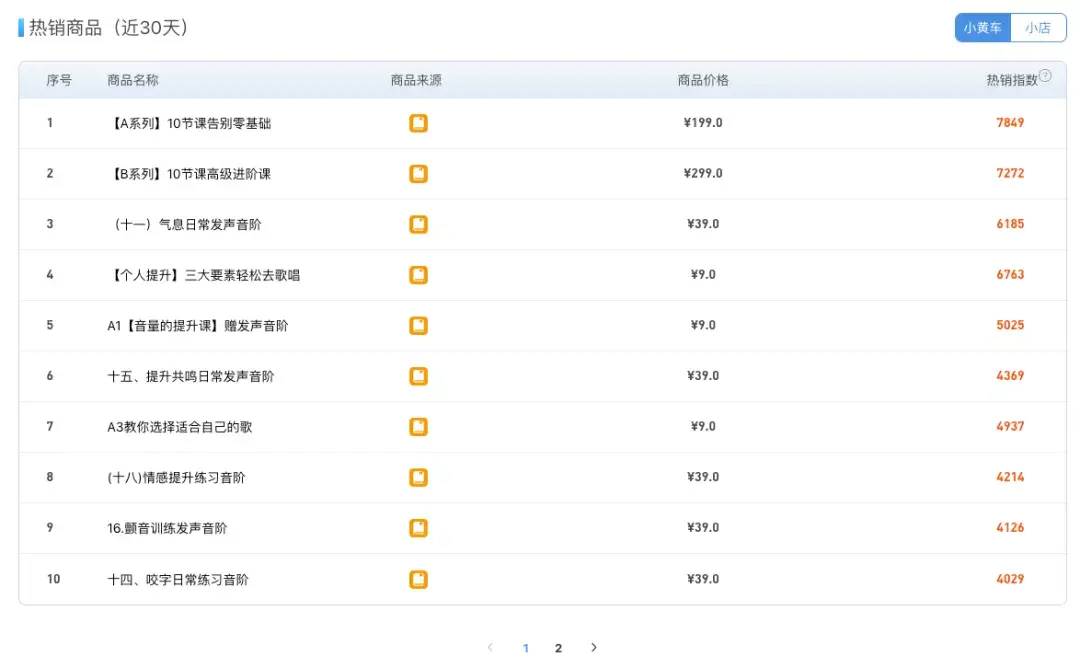Open product 十四、咬字日常练习音阶
This screenshot has height=668, width=1080.
click(x=178, y=579)
